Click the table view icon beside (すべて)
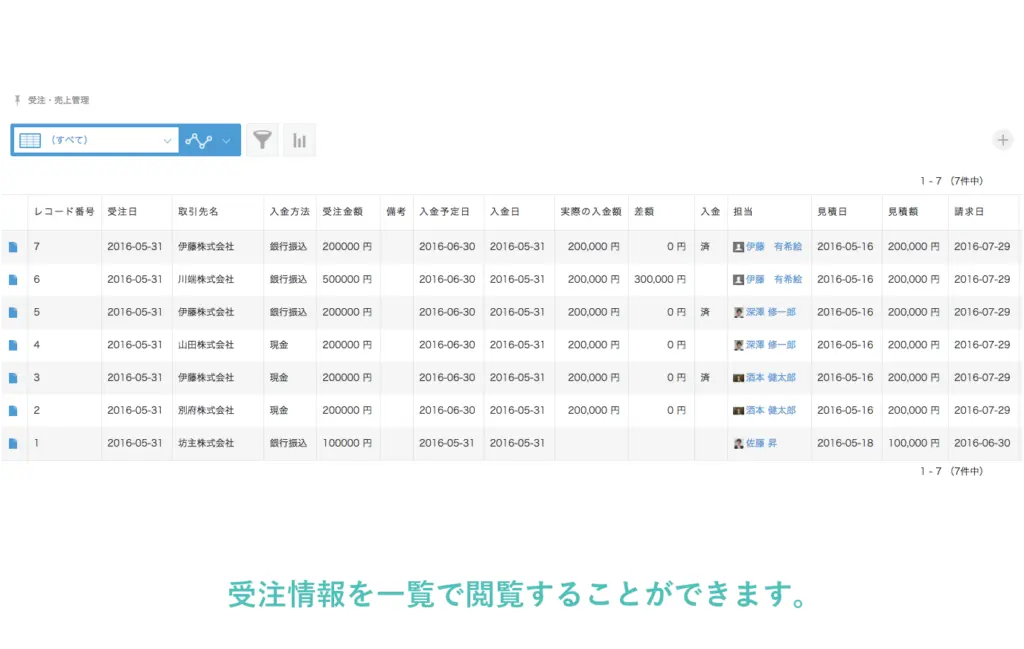The width and height of the screenshot is (1024, 649). tap(31, 139)
